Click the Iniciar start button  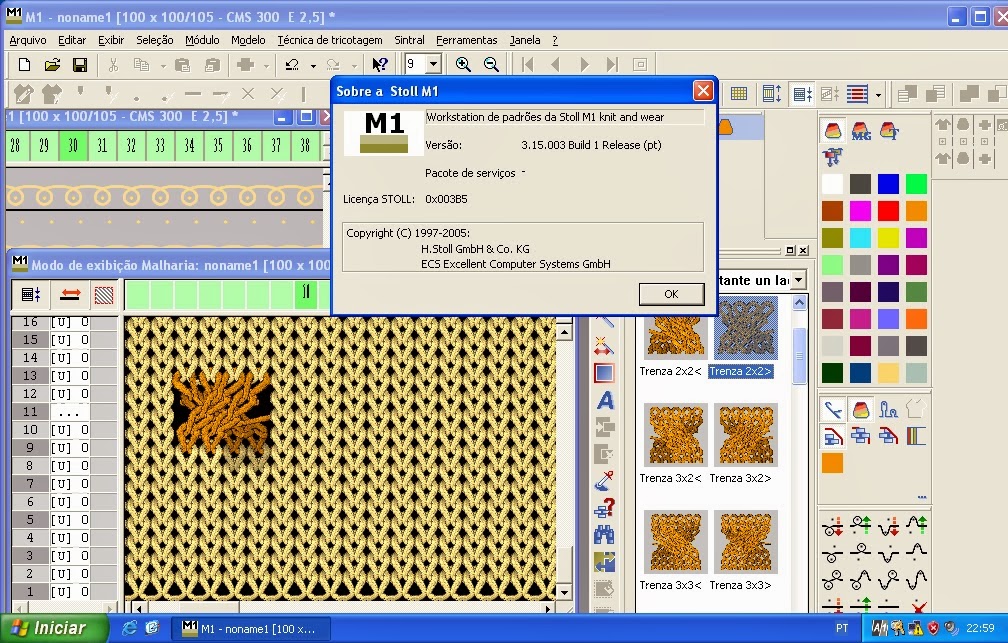click(53, 628)
